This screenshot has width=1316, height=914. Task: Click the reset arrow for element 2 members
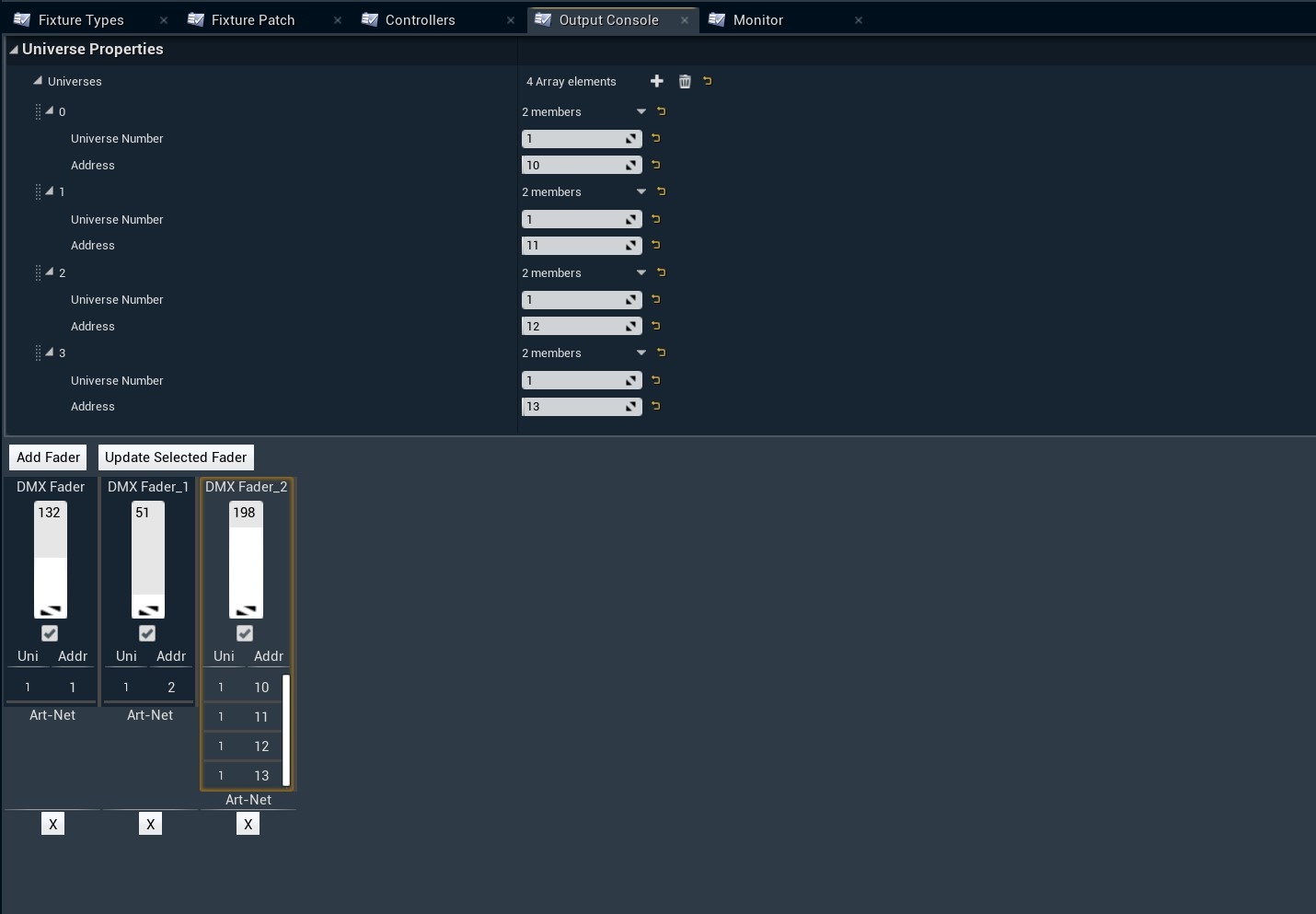click(x=661, y=272)
